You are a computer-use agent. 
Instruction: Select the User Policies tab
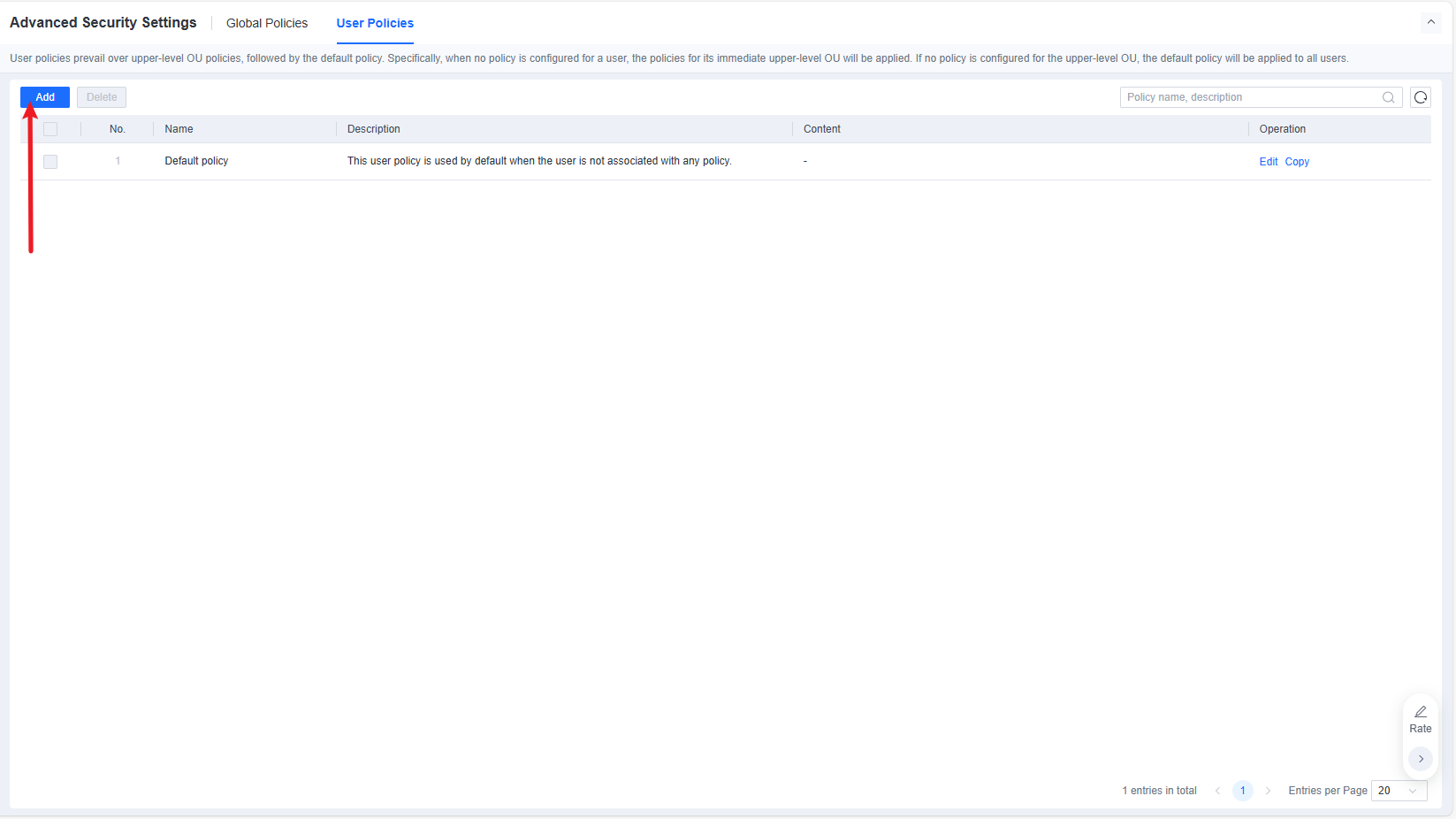[375, 23]
